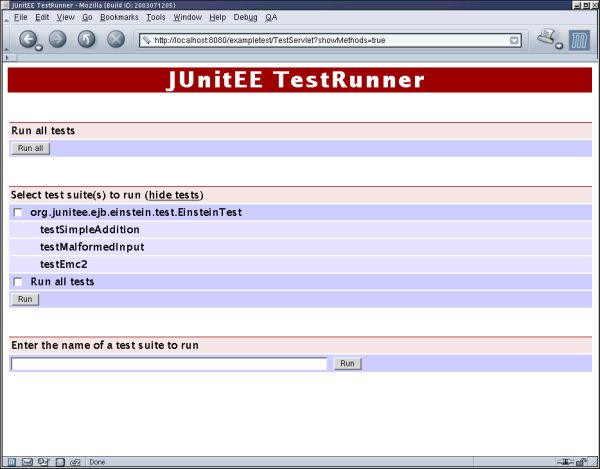
Task: Open the Print button dropdown arrow
Action: tap(559, 46)
